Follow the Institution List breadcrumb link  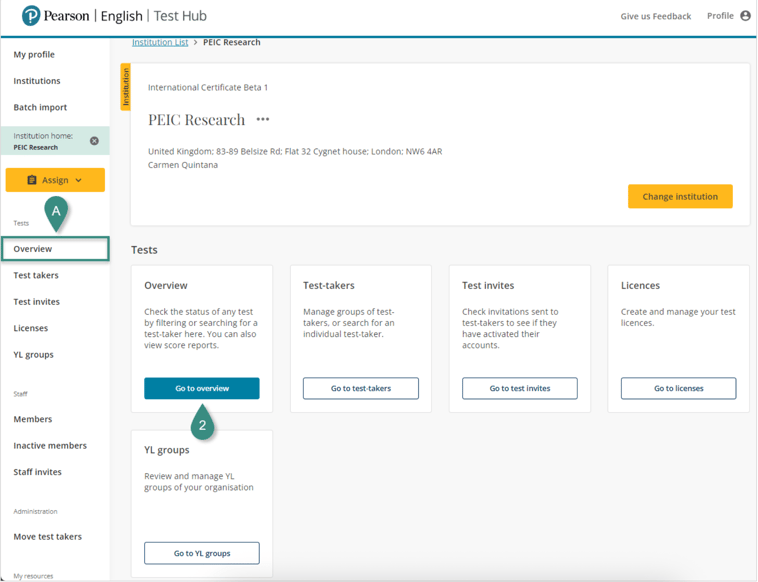click(x=160, y=43)
